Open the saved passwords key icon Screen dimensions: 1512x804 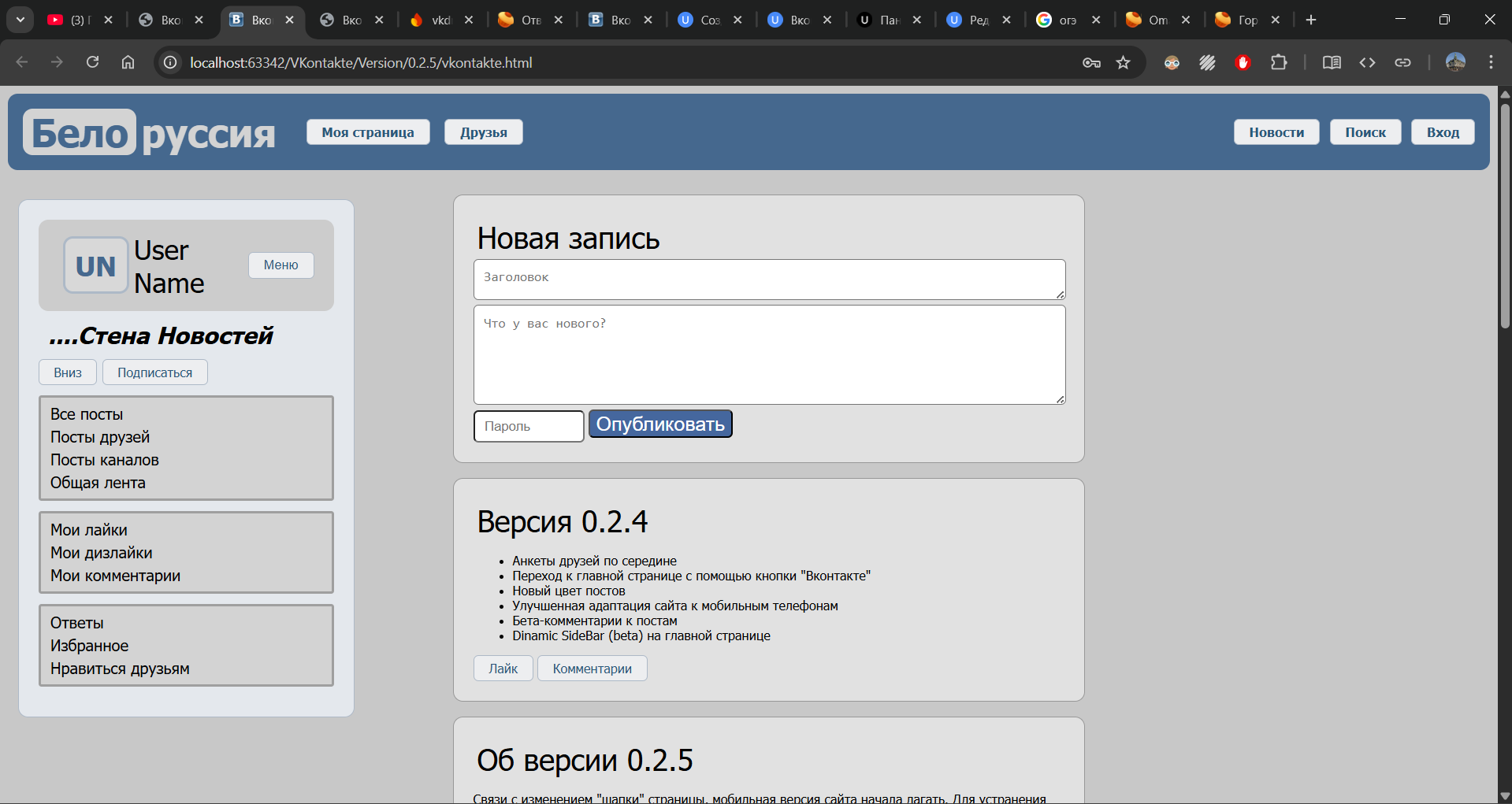pyautogui.click(x=1091, y=62)
